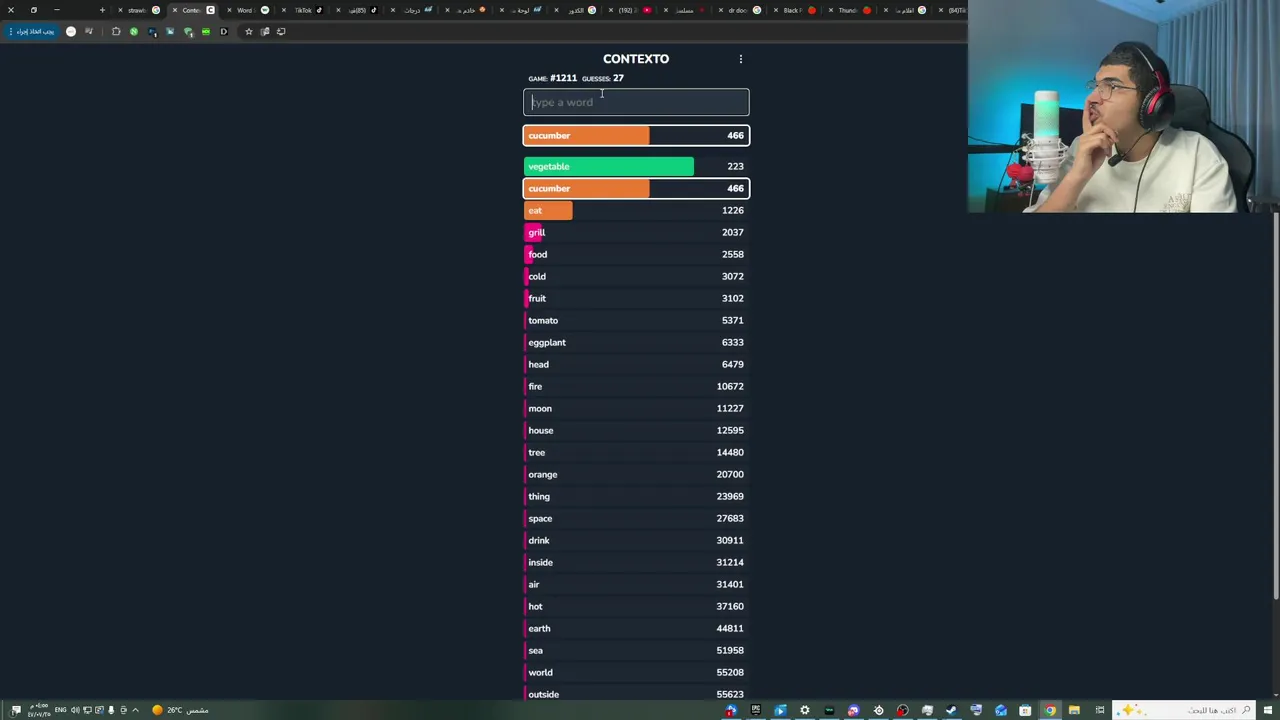Click the 'inside' guess row
1280x720 pixels.
[x=636, y=562]
